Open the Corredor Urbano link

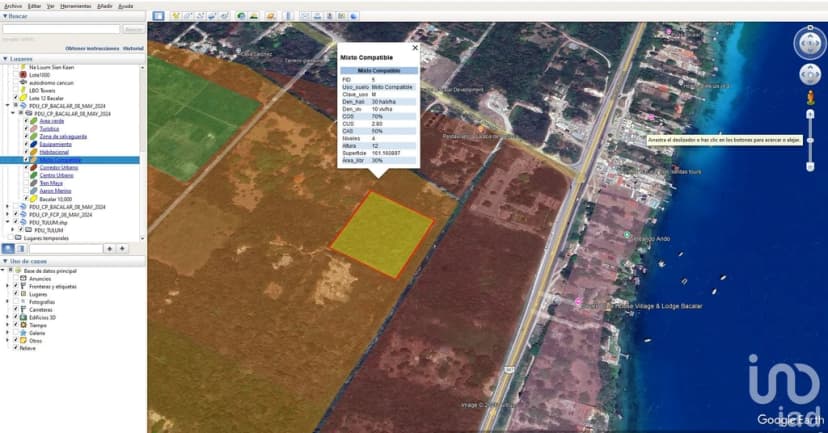coord(59,167)
